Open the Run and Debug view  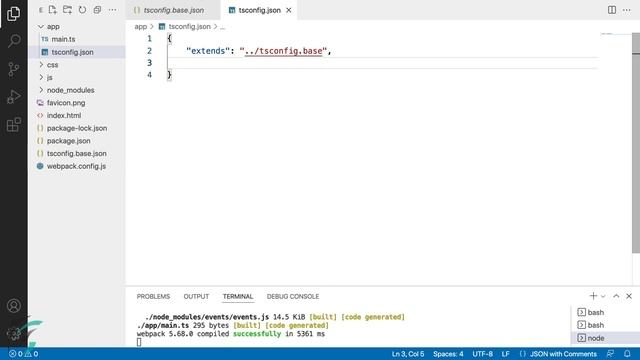[x=13, y=97]
